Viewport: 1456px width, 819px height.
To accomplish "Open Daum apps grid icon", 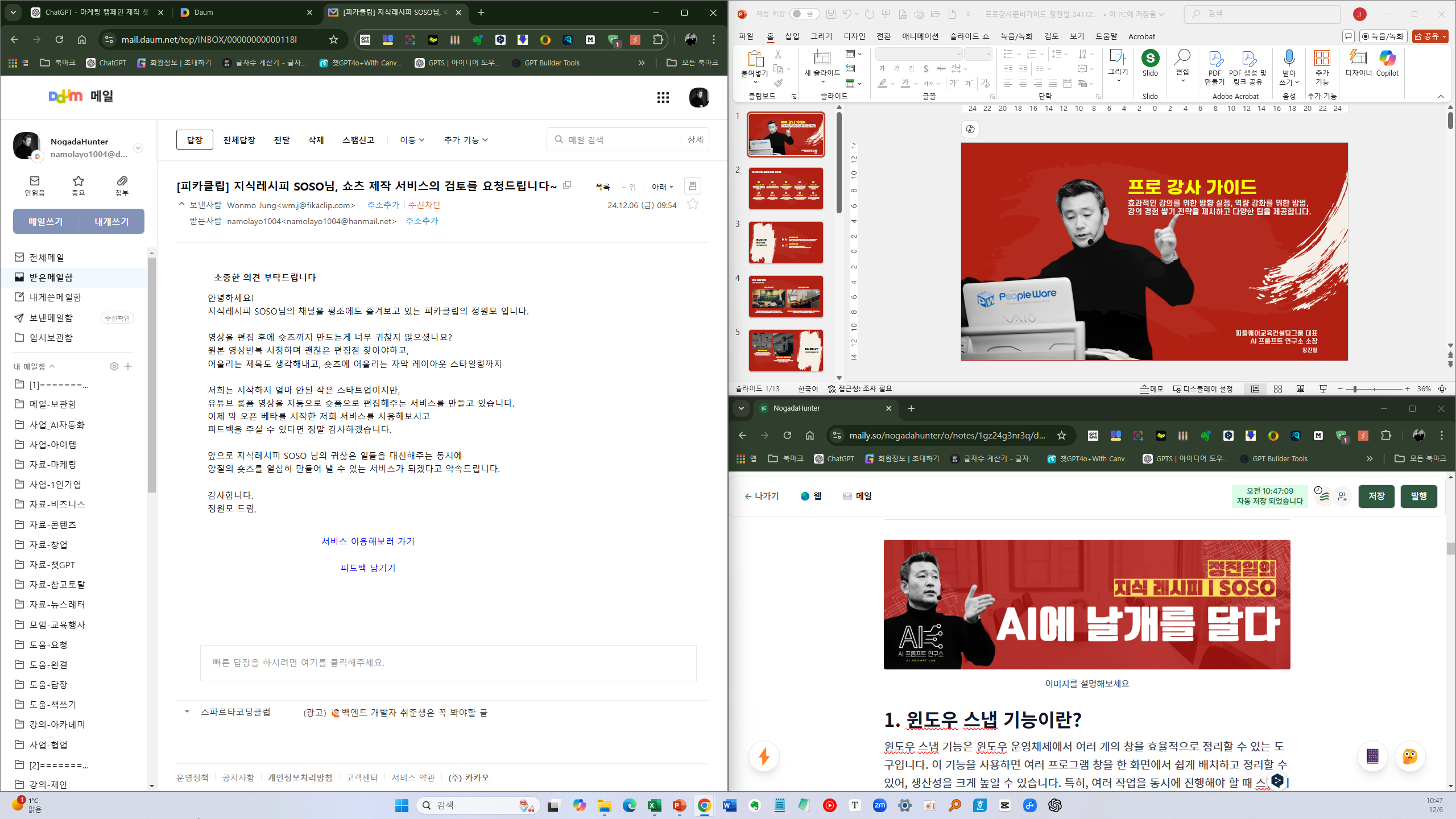I will (x=663, y=98).
